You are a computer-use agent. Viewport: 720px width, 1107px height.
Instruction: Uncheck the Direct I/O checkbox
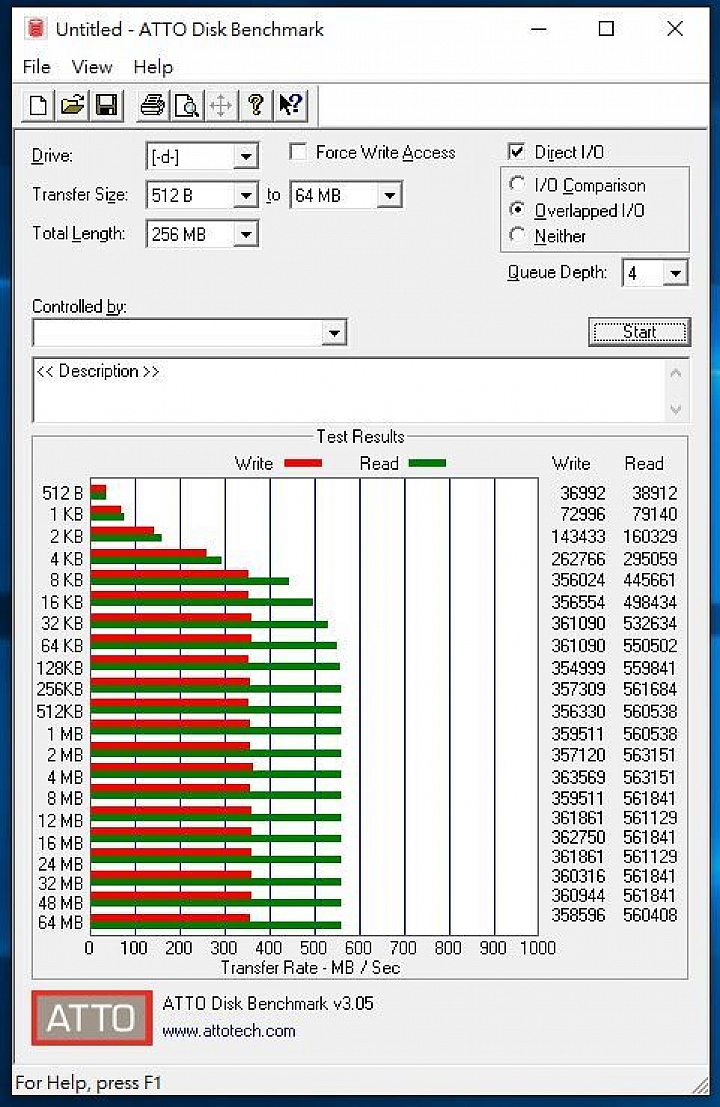pyautogui.click(x=517, y=151)
